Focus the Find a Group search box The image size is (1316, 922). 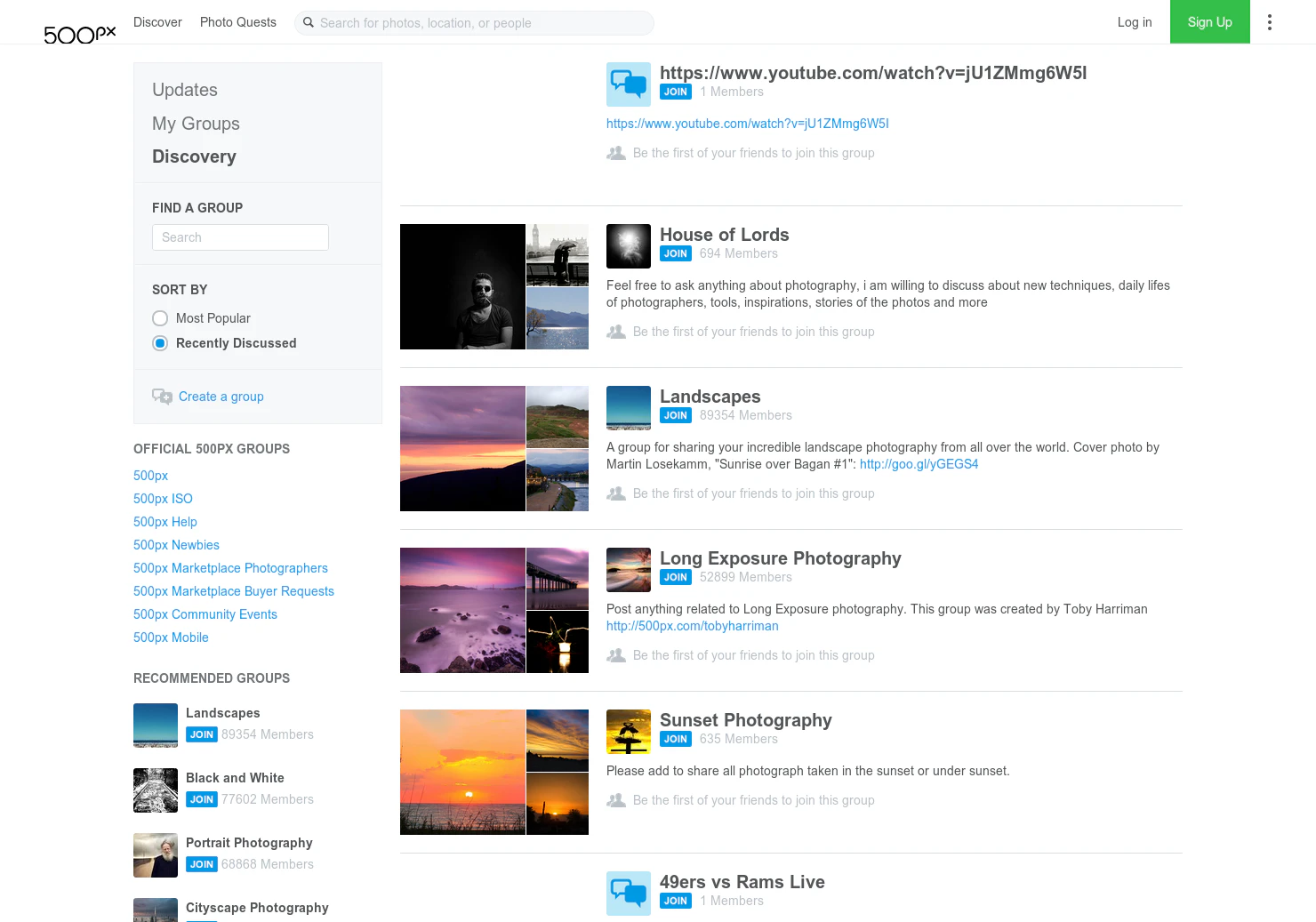coord(240,237)
